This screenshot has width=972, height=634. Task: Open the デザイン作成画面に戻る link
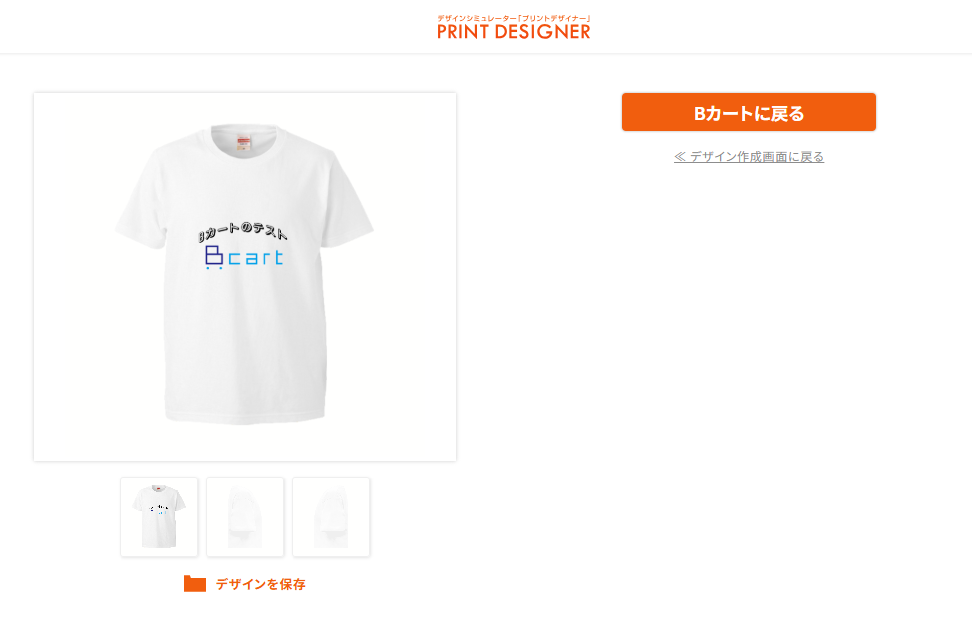point(749,157)
